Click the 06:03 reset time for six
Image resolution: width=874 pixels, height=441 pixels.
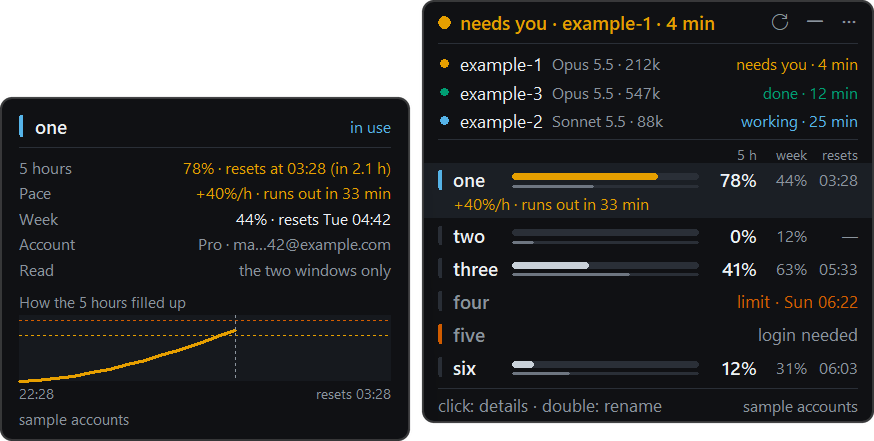(838, 369)
